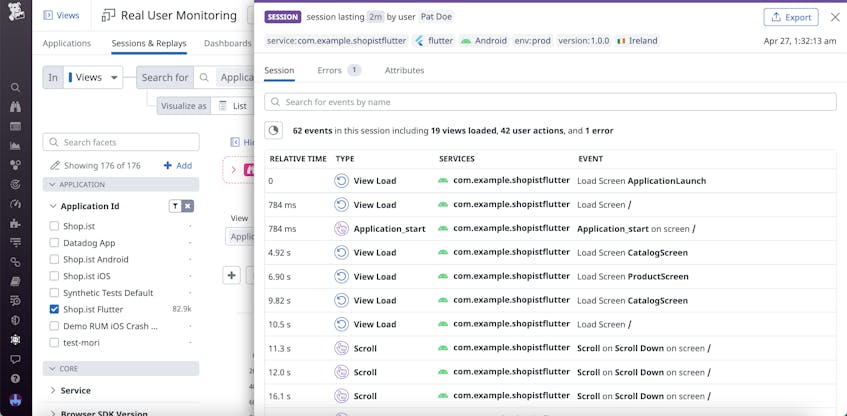This screenshot has height=416, width=847.
Task: Check the Shop.ist iOS checkbox
Action: (54, 276)
